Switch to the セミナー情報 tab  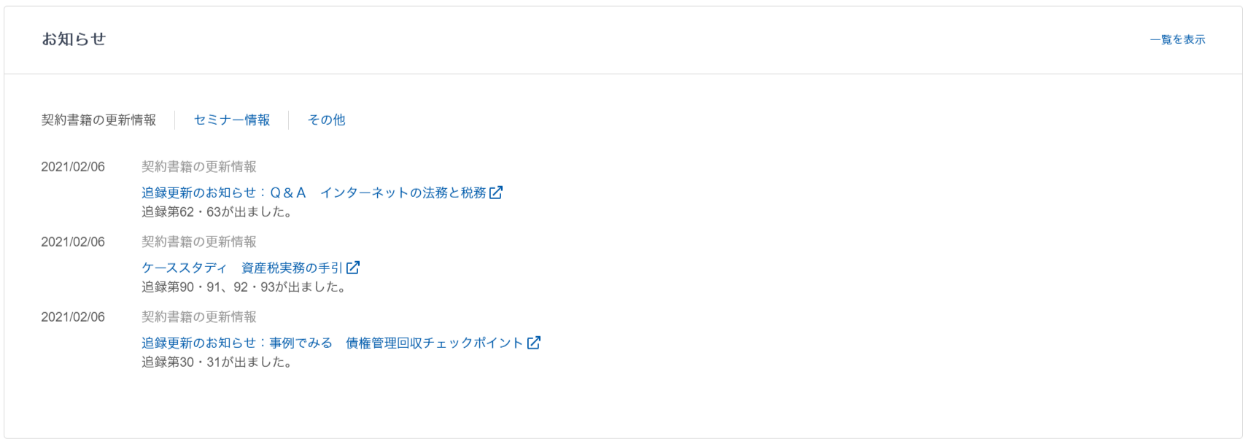click(x=232, y=120)
